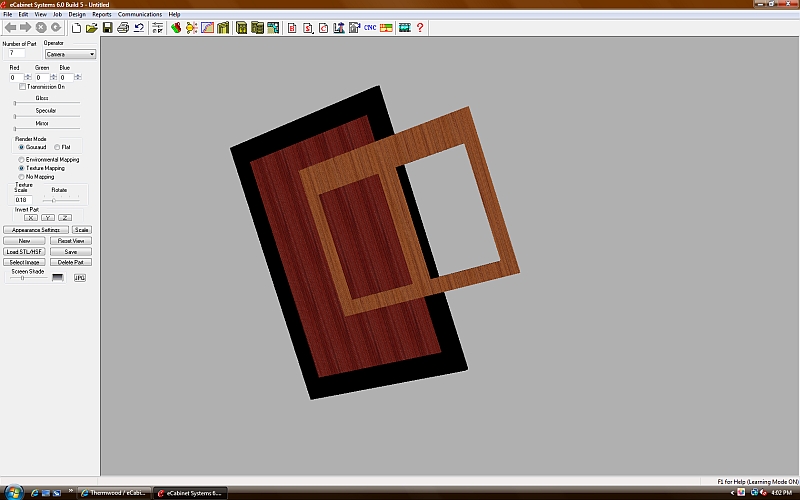Click the red question mark Help icon
Viewport: 800px width, 500px height.
click(420, 28)
